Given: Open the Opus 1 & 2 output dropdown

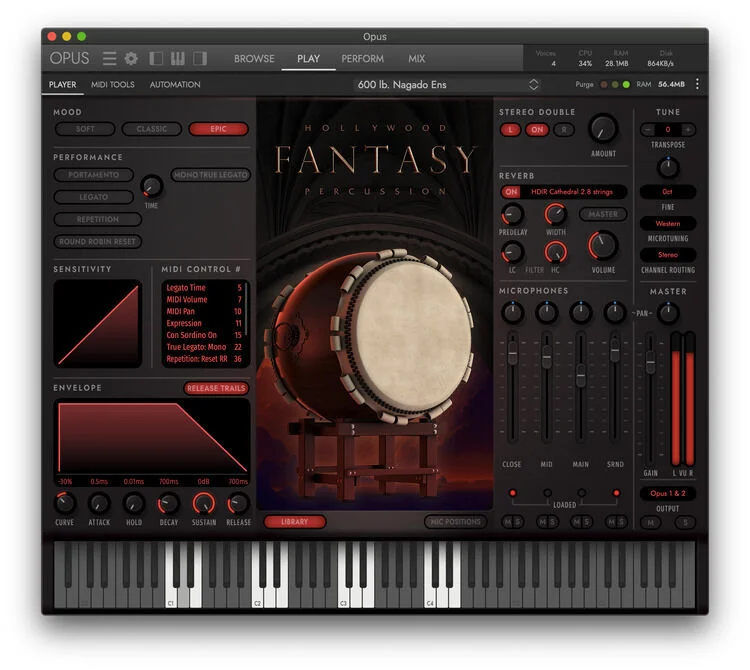Looking at the screenshot, I should pos(668,493).
